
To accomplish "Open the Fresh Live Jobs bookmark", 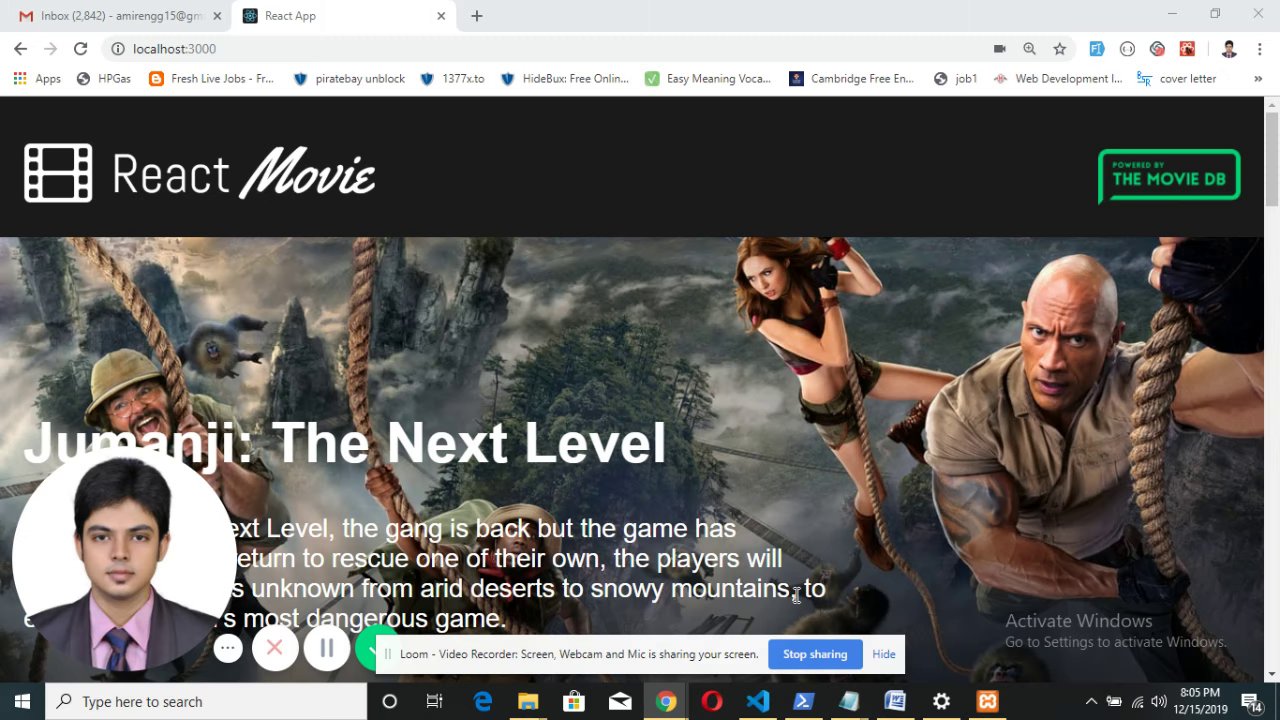I will click(x=211, y=78).
